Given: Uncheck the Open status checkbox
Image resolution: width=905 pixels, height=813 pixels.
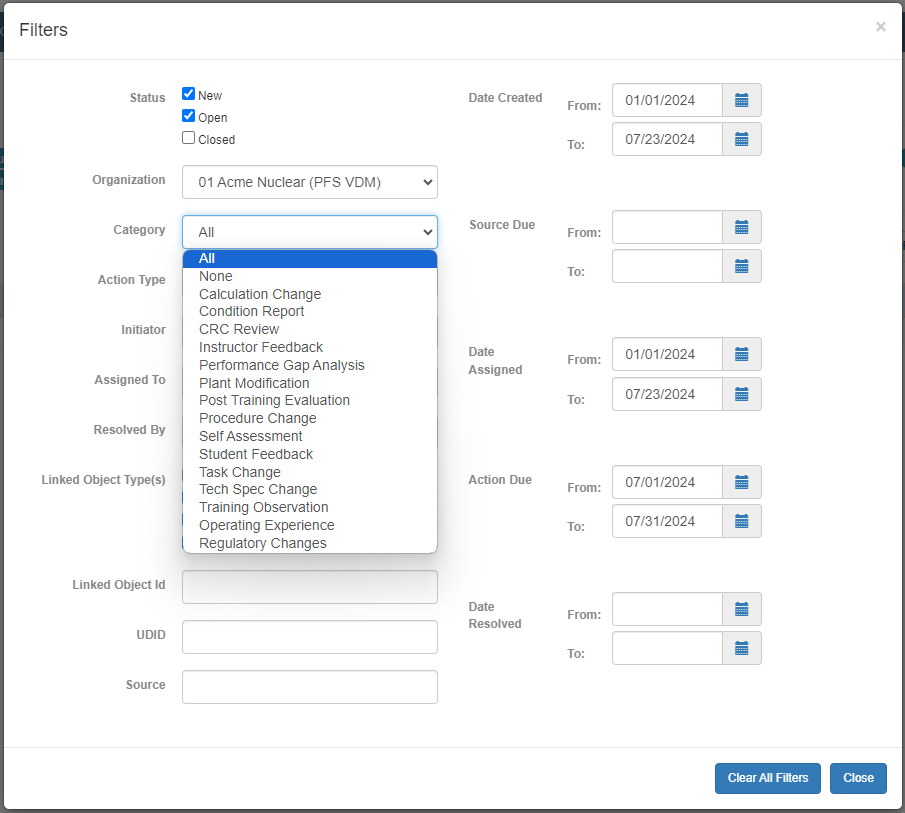Looking at the screenshot, I should [188, 116].
